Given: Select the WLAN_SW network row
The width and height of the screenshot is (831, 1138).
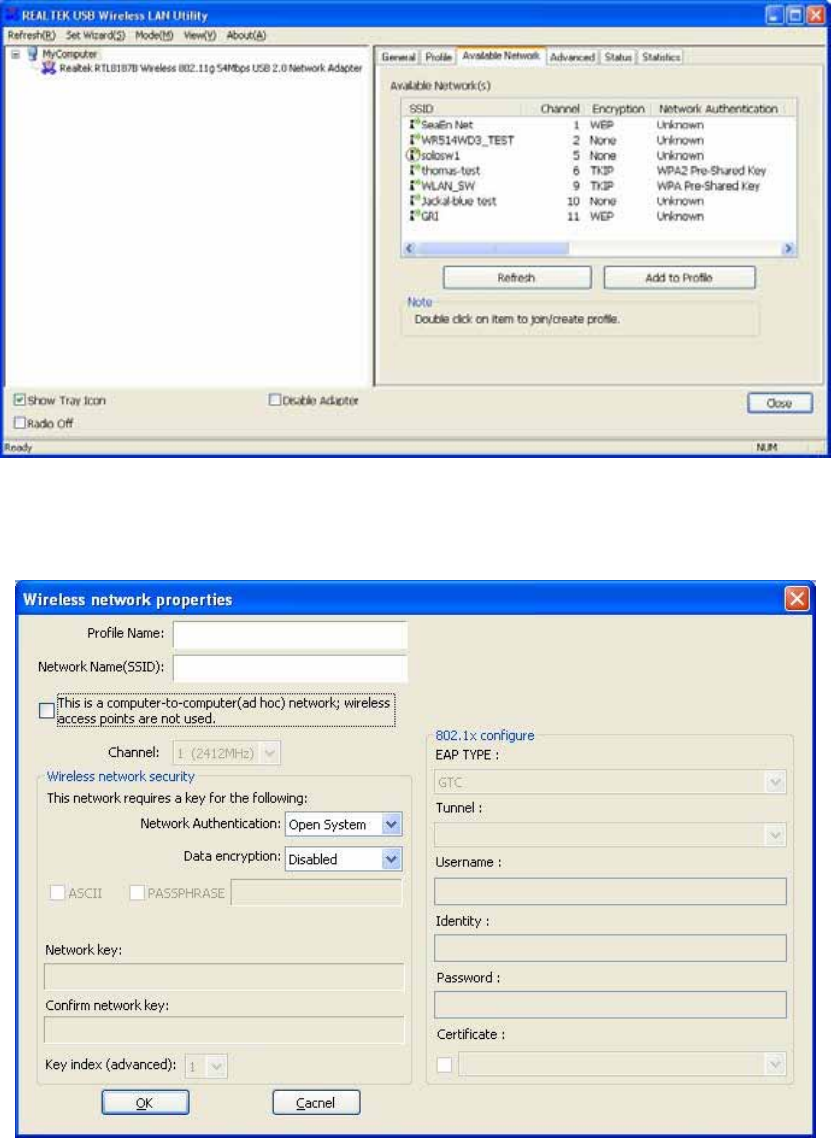Looking at the screenshot, I should point(599,186).
